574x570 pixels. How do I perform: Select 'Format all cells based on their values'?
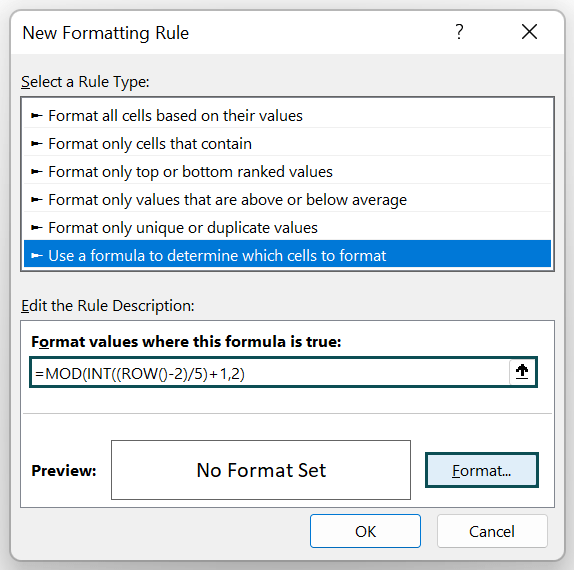click(x=287, y=116)
